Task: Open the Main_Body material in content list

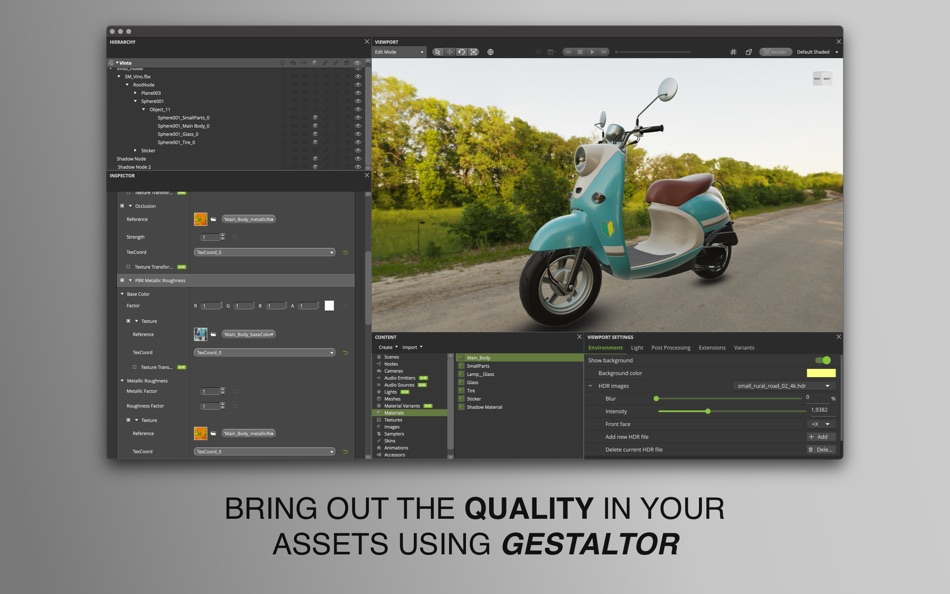Action: click(520, 358)
